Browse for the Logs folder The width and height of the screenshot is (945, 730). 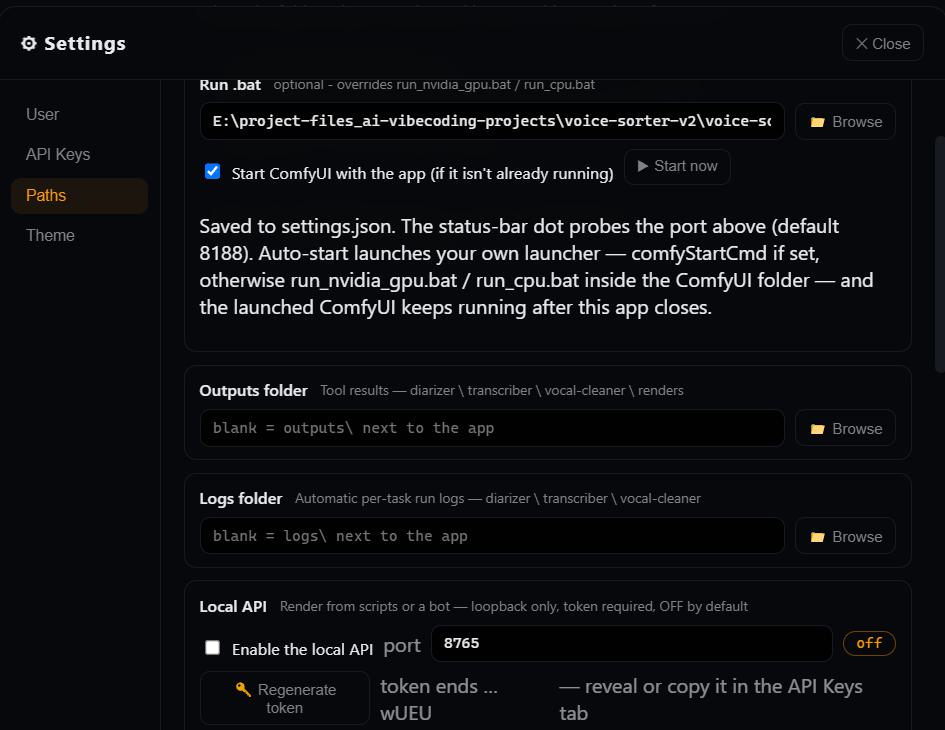pos(845,536)
